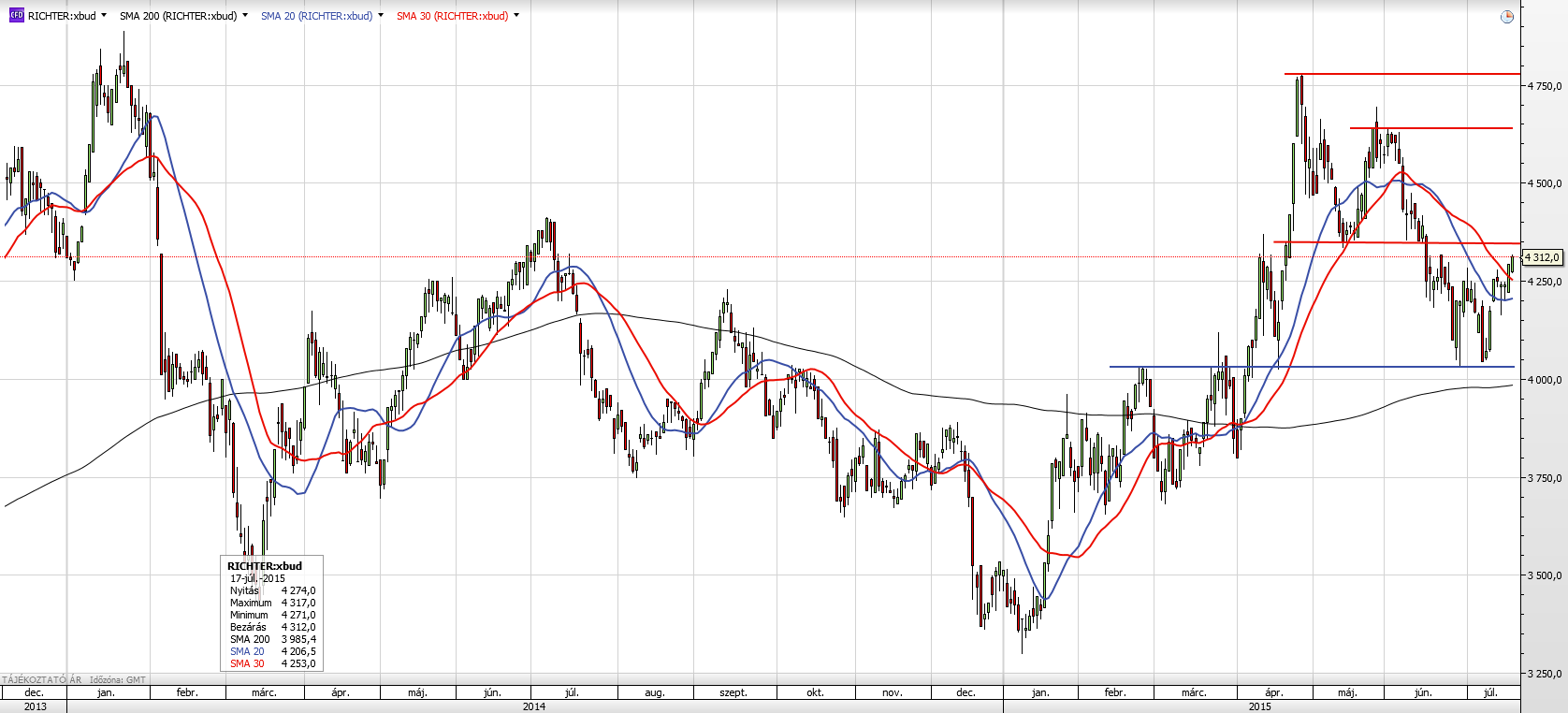Image resolution: width=1568 pixels, height=713 pixels.
Task: Click the Minimum 4 271,0 tooltip row
Action: [x=273, y=615]
